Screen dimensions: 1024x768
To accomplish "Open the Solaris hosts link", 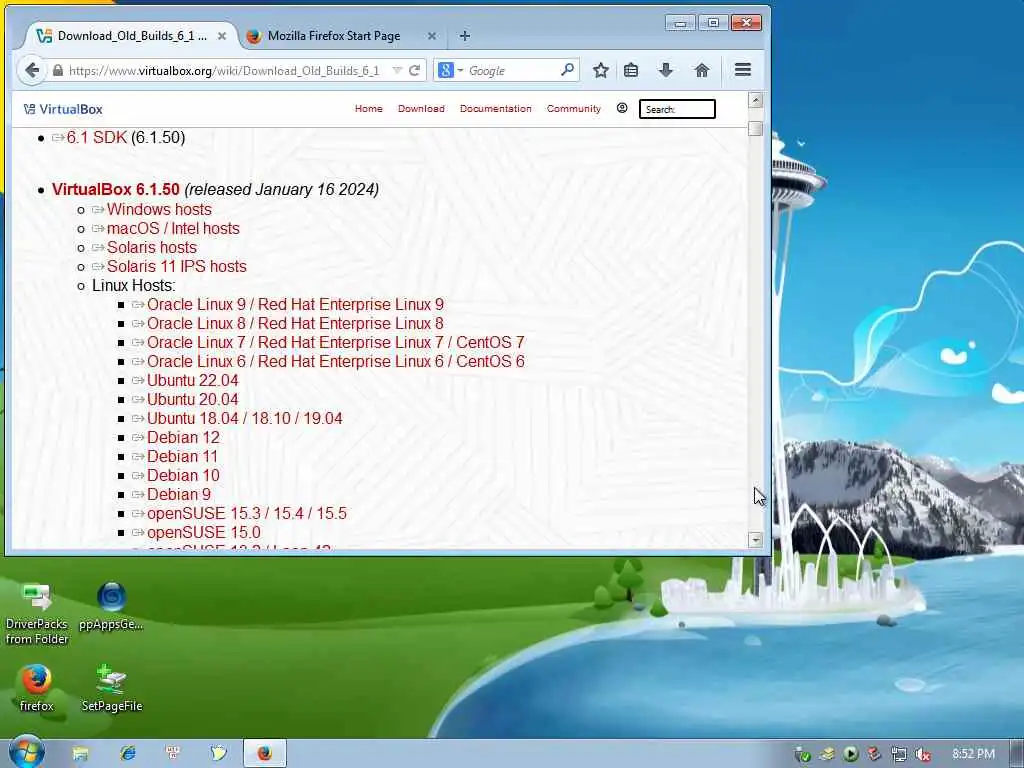I will (x=152, y=248).
